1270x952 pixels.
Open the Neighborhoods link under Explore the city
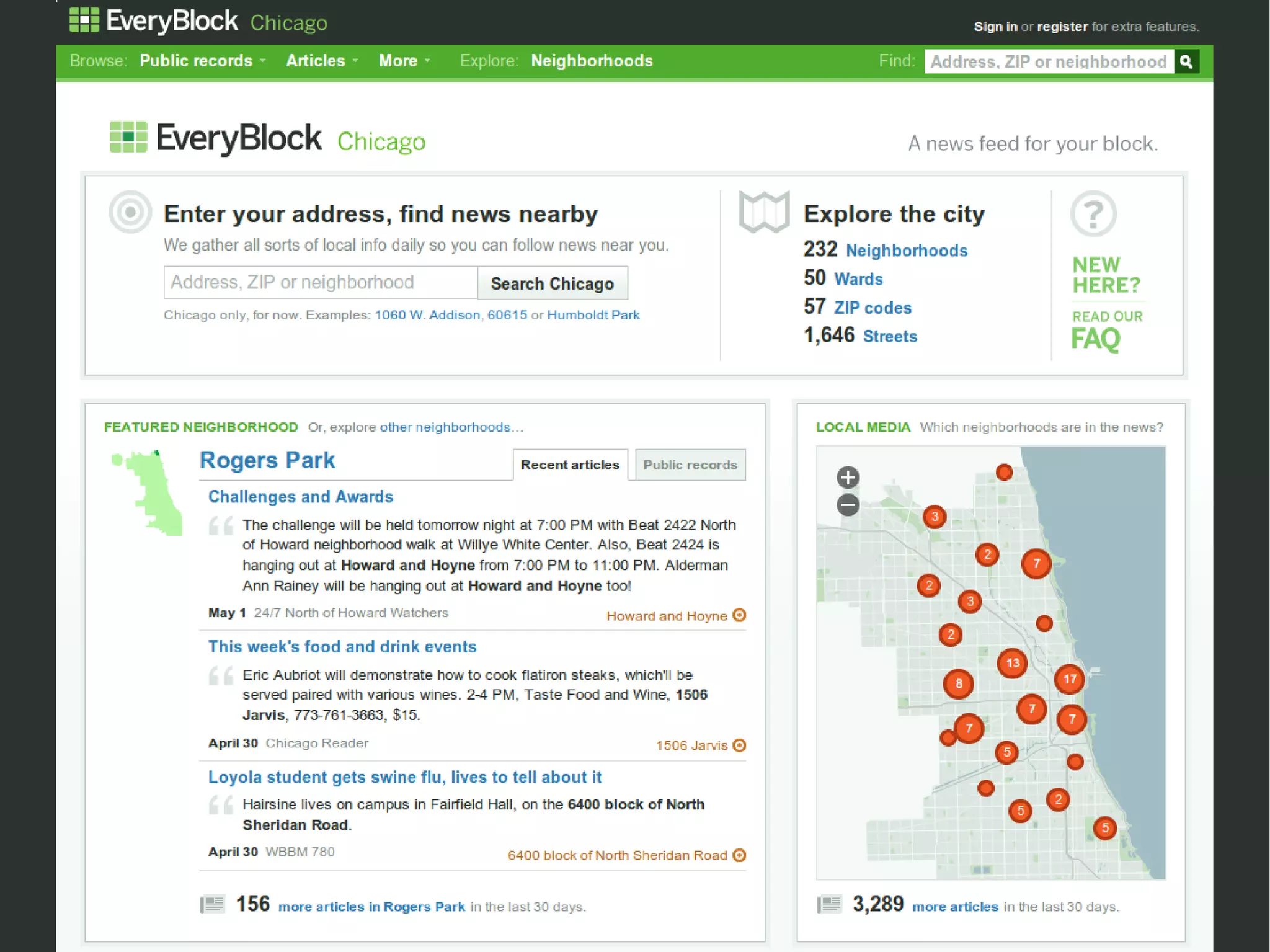pos(906,251)
